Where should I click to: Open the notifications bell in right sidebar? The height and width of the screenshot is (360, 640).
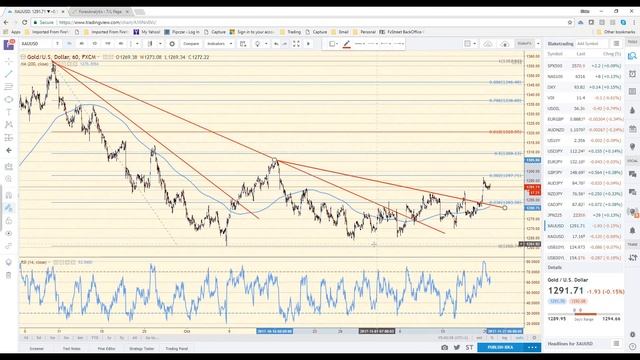coord(632,231)
